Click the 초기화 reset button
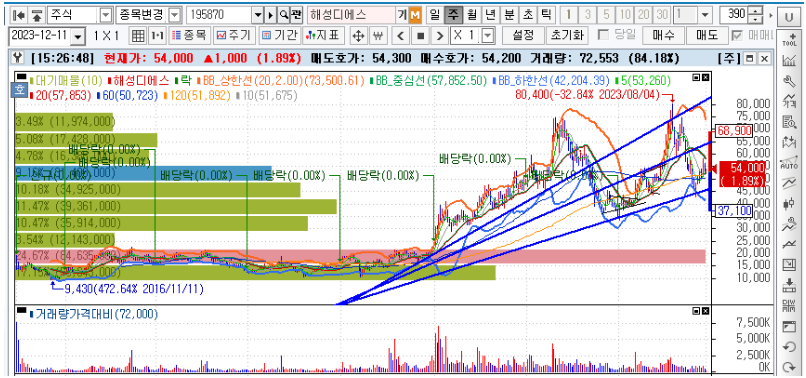Viewport: 806px width, 378px height. coord(567,35)
